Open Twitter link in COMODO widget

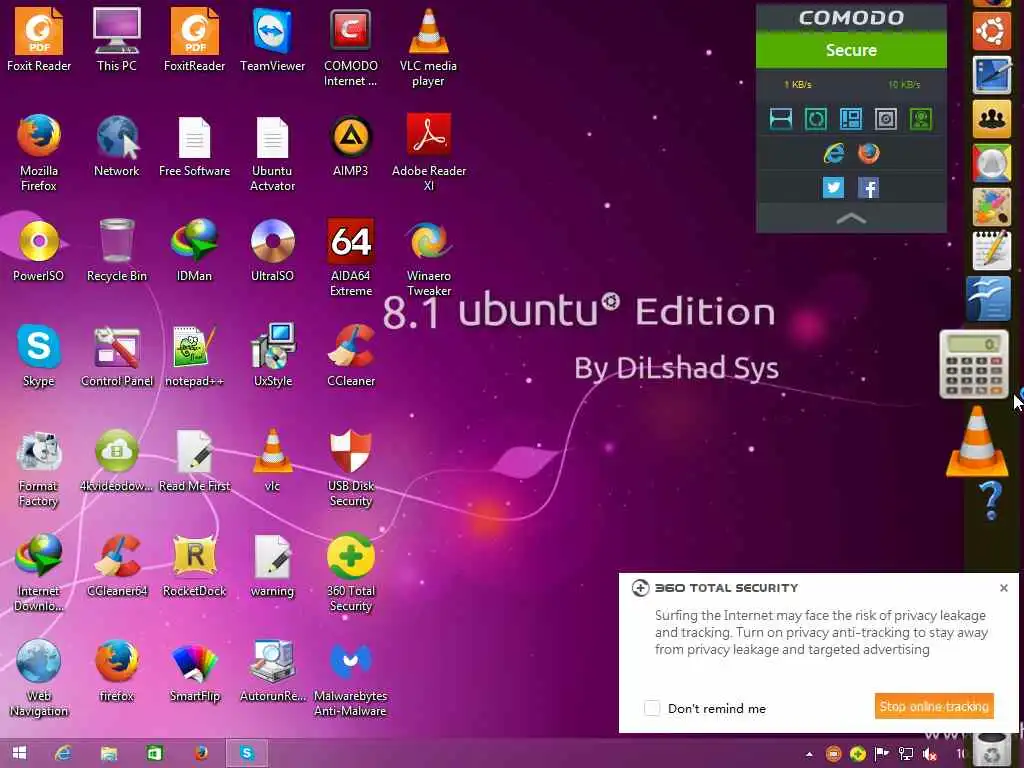833,187
